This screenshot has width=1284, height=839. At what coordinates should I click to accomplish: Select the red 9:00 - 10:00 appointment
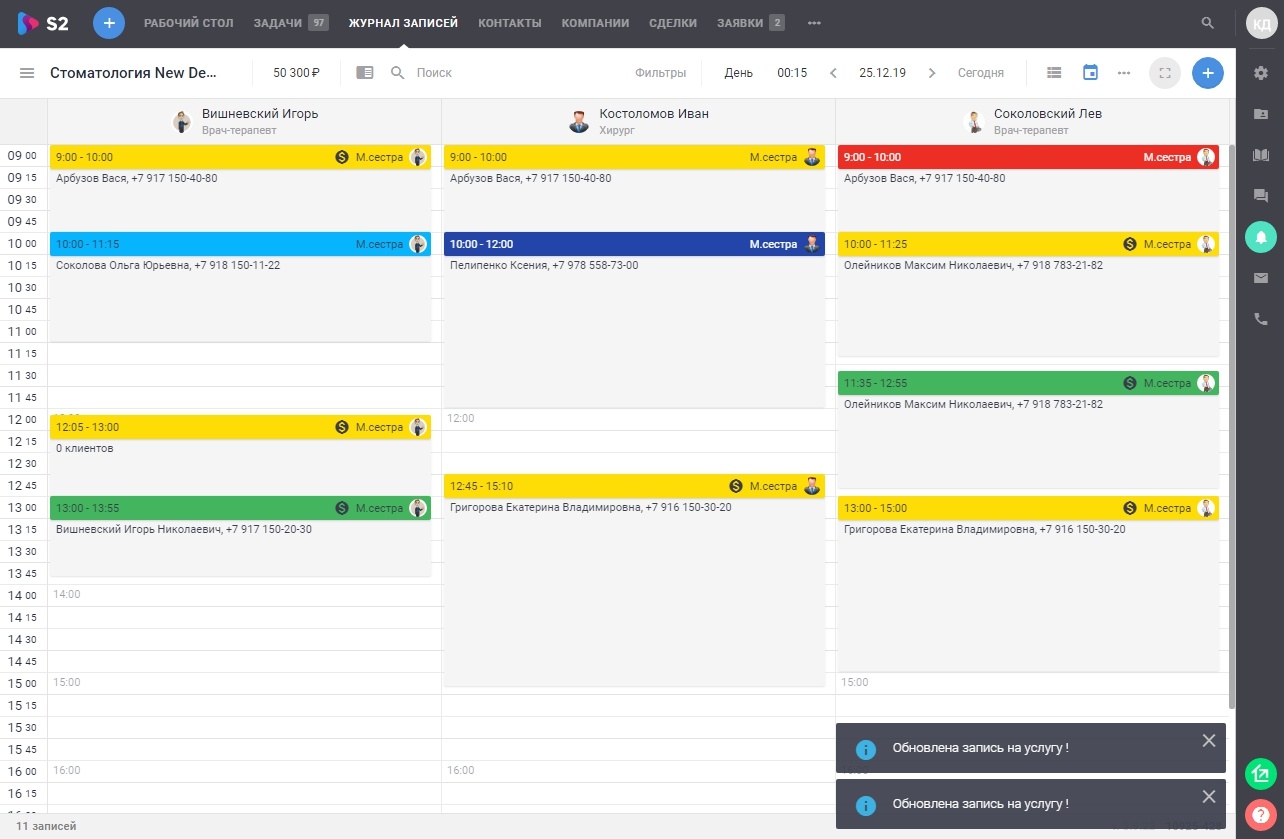1028,157
